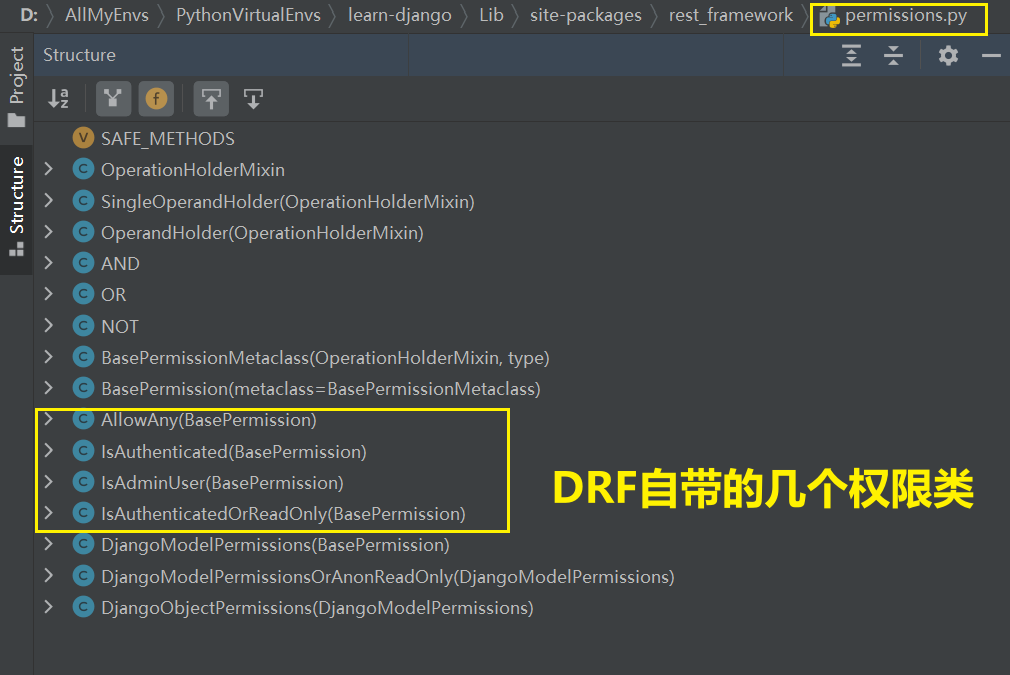Select IsAuthenticated(BasePermission) entry
This screenshot has height=675, width=1010.
click(234, 452)
